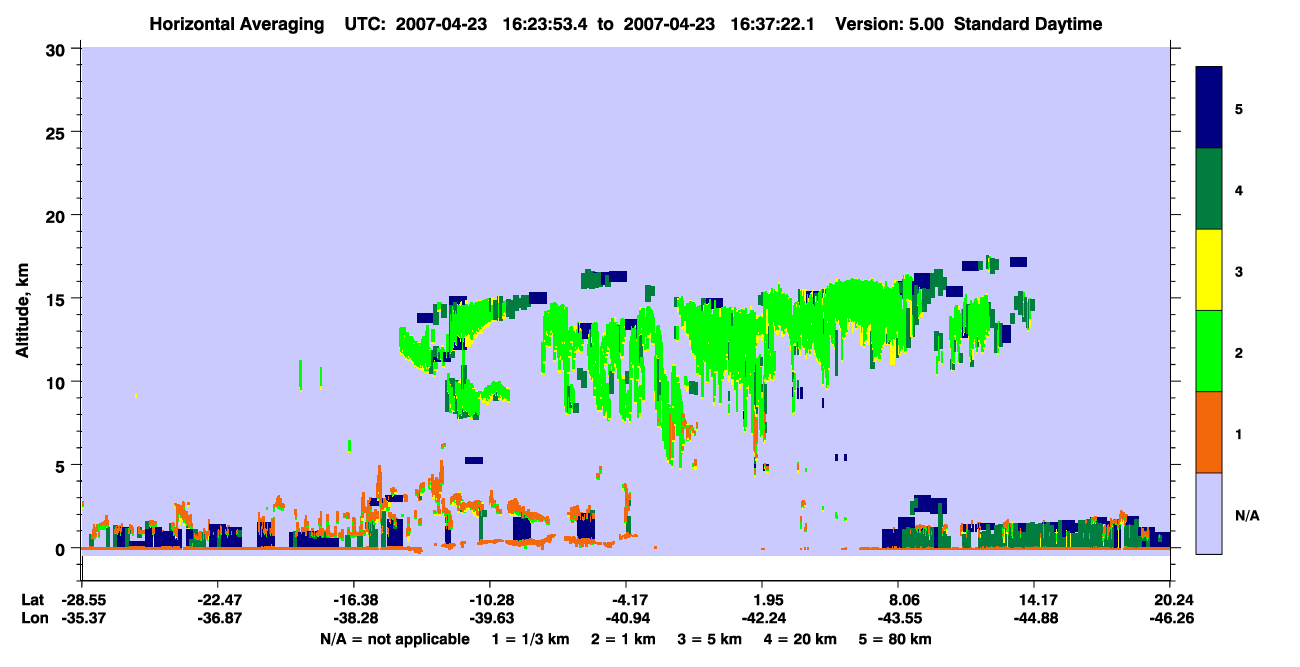Viewport: 1300px width, 667px height.
Task: Click the legend text 'N/A = not applicable'
Action: click(x=394, y=639)
